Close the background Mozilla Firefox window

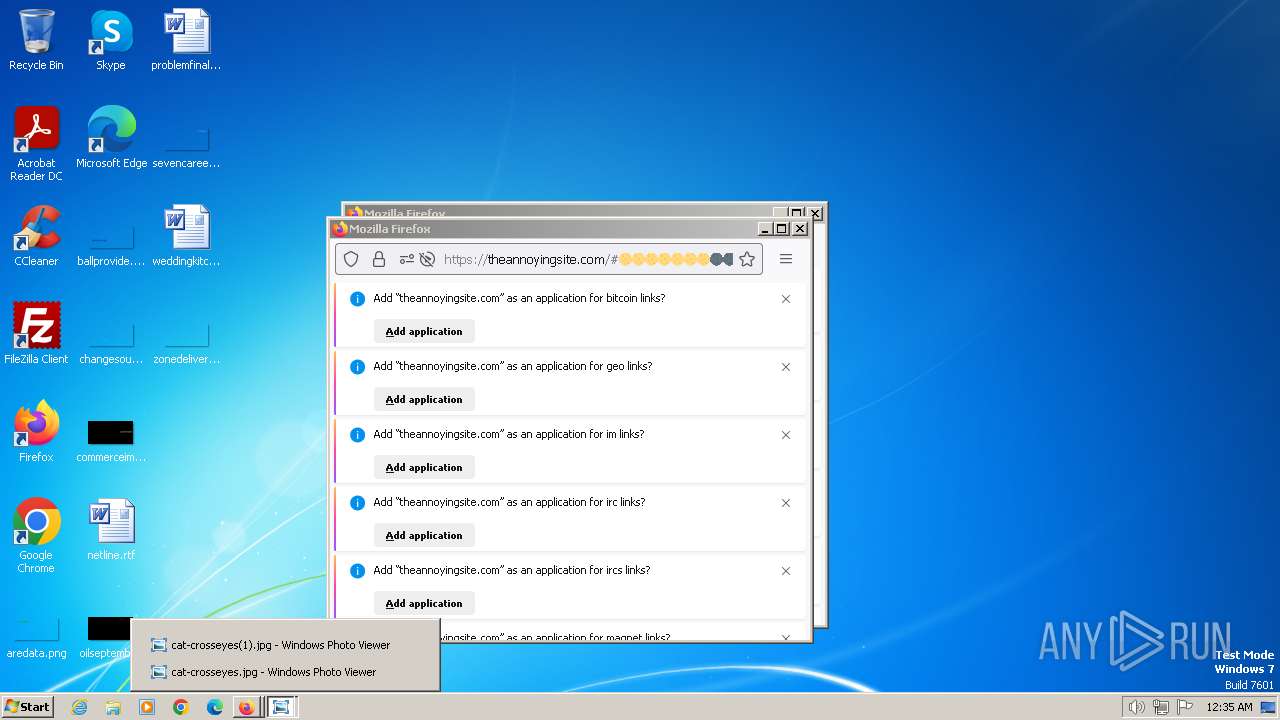815,213
